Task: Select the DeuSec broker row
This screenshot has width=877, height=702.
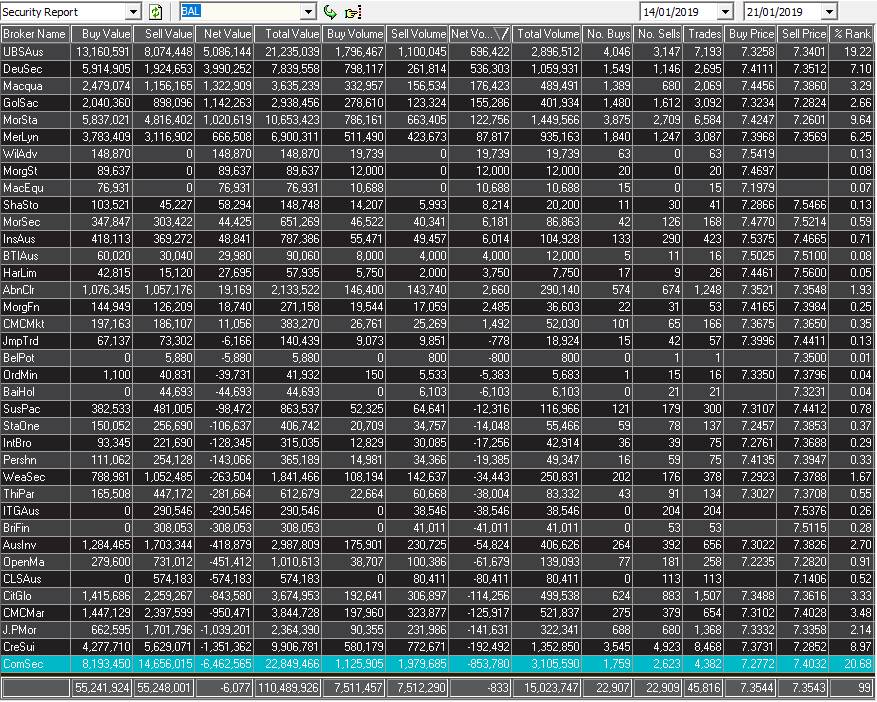Action: click(x=437, y=69)
